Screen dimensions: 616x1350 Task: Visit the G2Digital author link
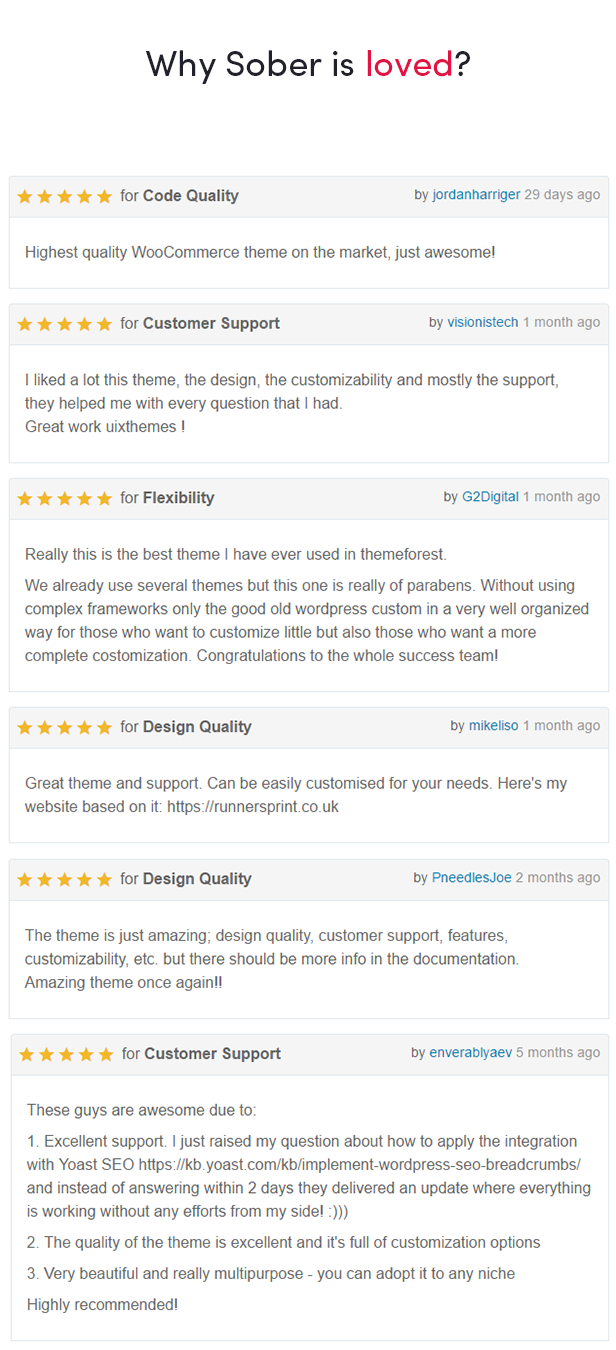[x=490, y=496]
